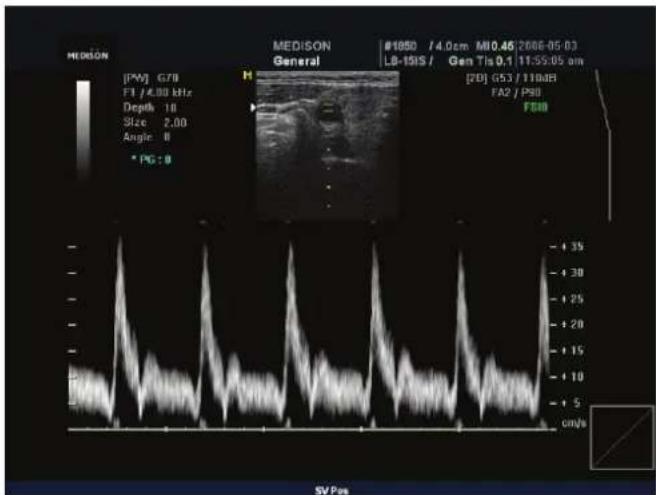The width and height of the screenshot is (656, 495).
Task: Click the "[PW] G78" gain readout
Action: click(x=151, y=78)
